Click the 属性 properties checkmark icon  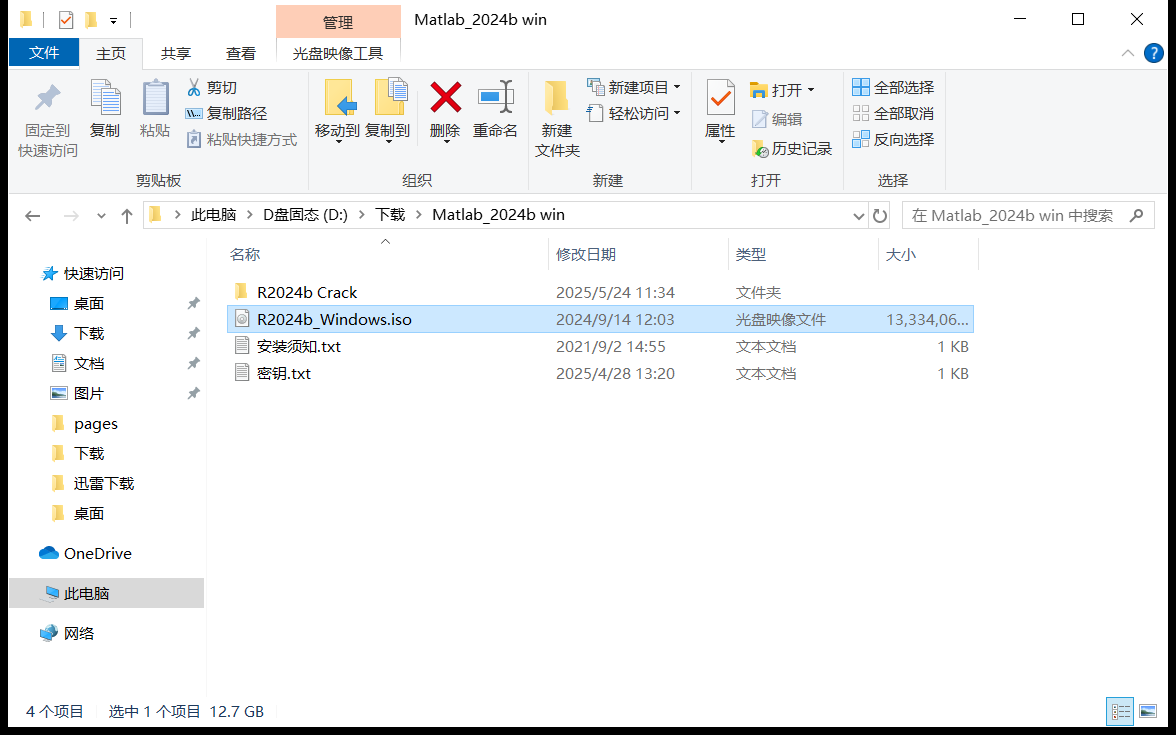(x=721, y=98)
